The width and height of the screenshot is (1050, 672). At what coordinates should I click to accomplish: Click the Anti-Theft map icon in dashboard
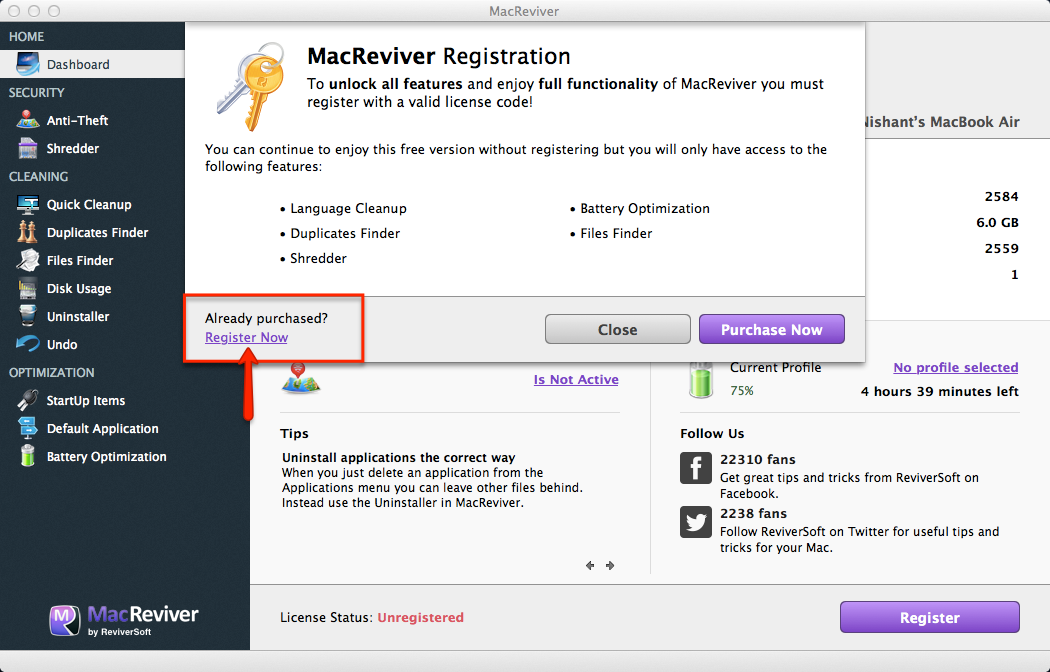301,379
